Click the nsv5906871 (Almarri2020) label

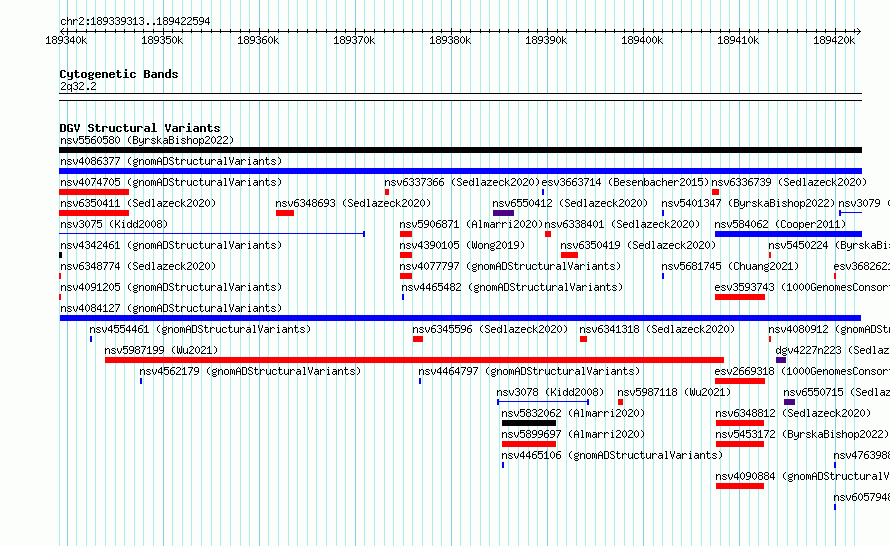[471, 224]
